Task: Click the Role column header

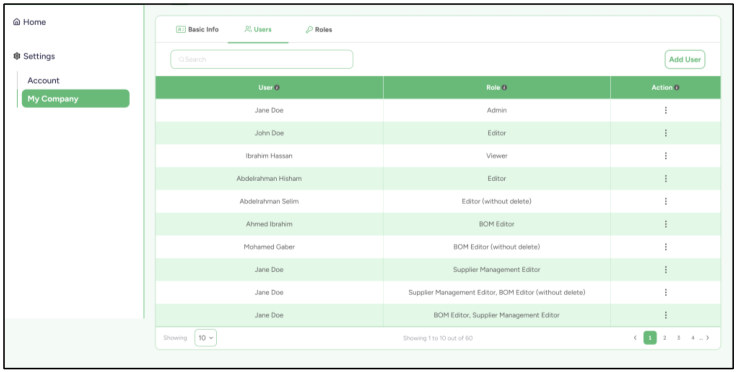Action: tap(497, 87)
